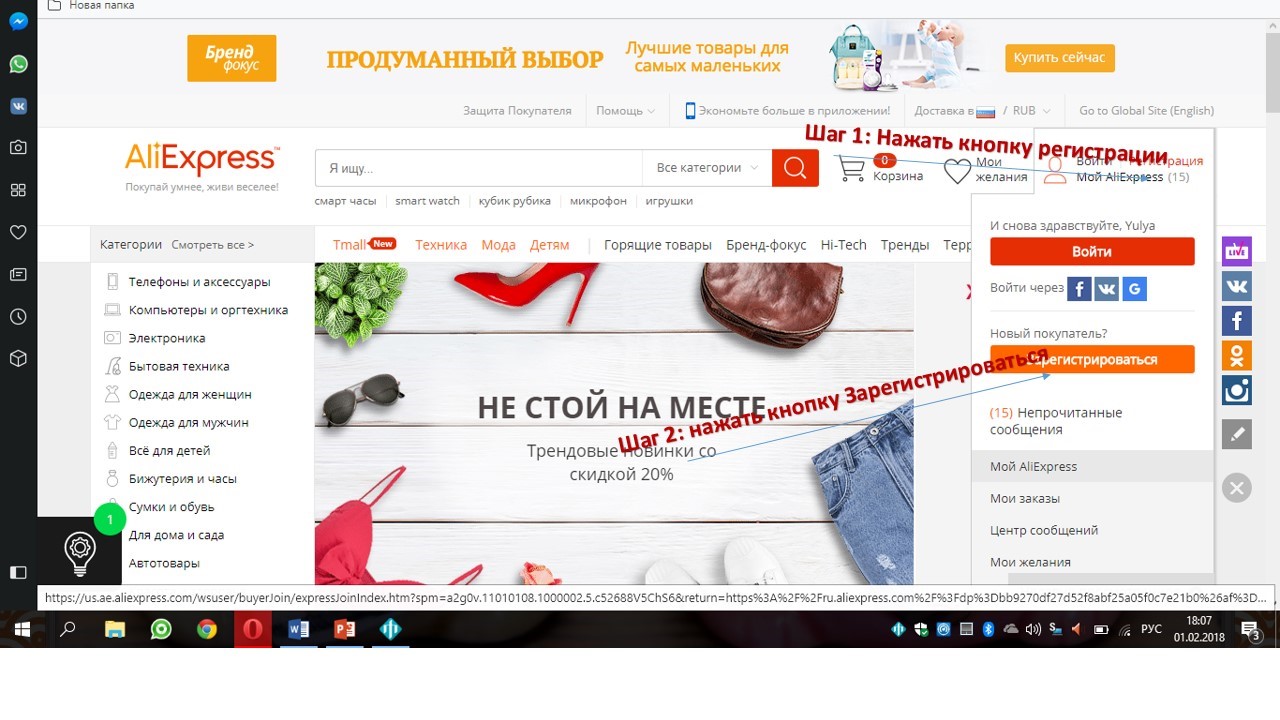Open File Explorer from taskbar
This screenshot has height=720, width=1280.
(x=115, y=629)
